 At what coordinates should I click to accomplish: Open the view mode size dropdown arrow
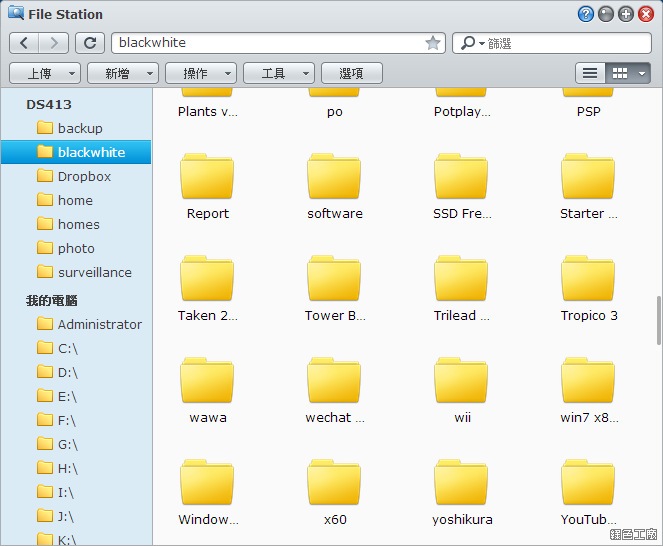coord(642,73)
